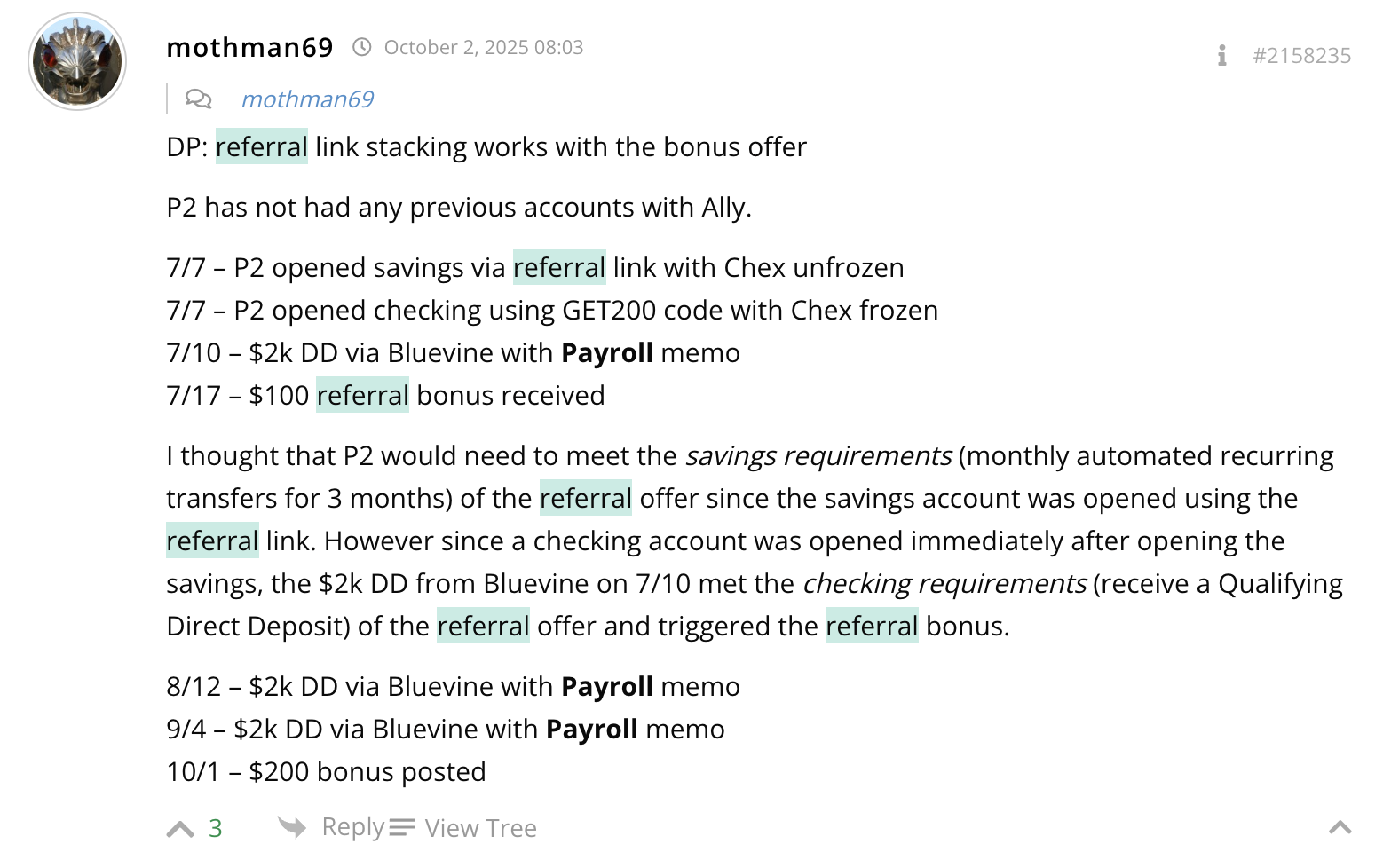Click the View Tree lines icon
This screenshot has width=1383, height=868.
coord(402,827)
